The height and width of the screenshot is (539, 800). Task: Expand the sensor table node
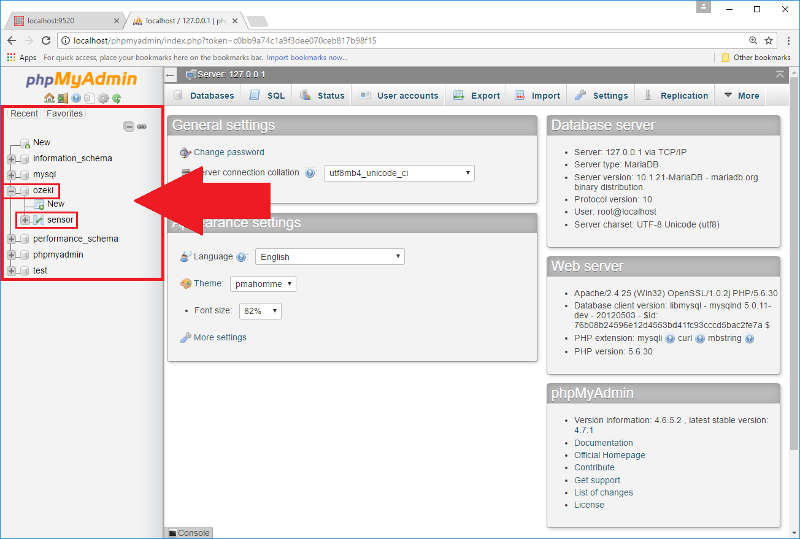tap(24, 220)
